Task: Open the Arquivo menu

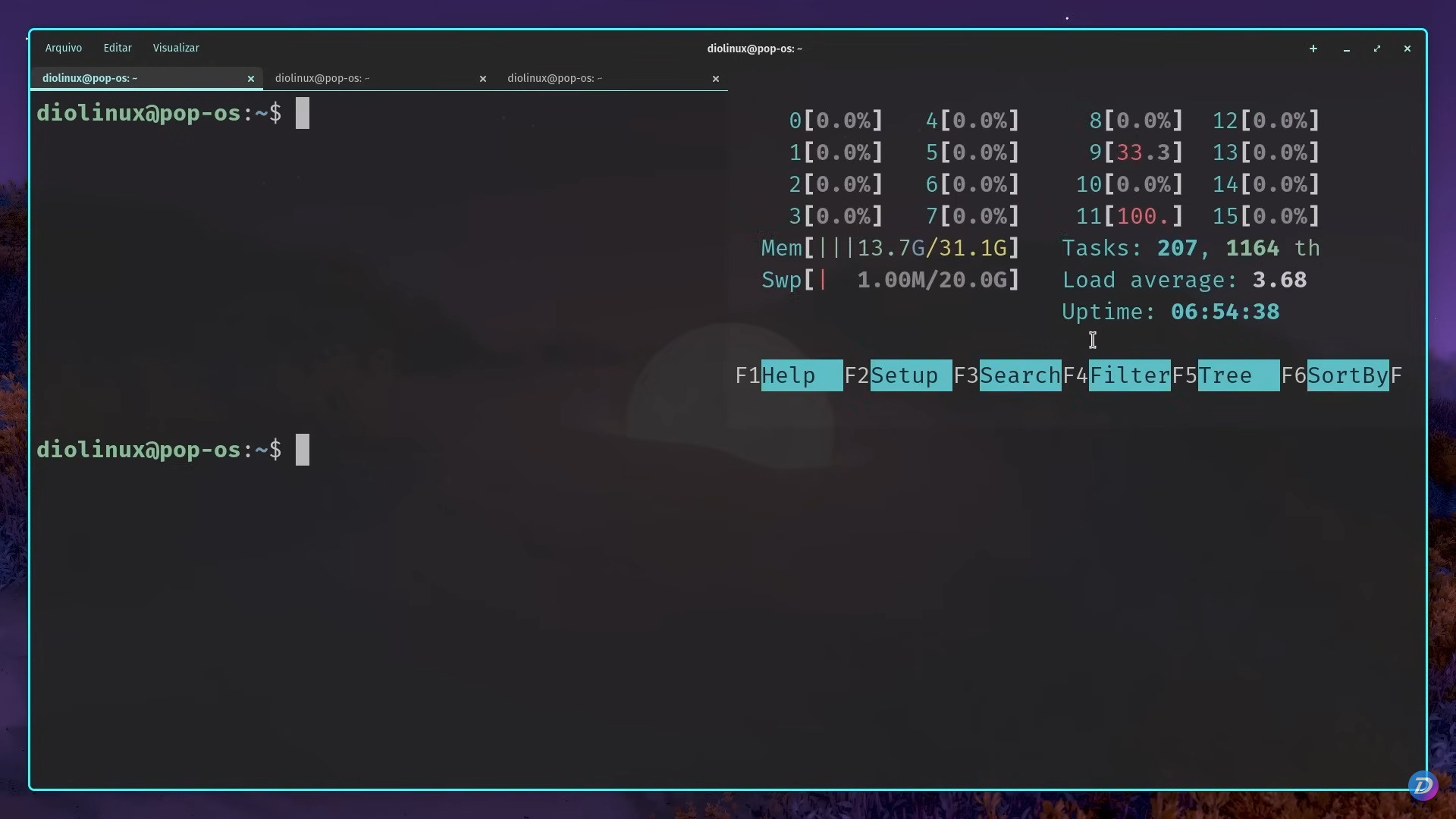Action: 63,47
